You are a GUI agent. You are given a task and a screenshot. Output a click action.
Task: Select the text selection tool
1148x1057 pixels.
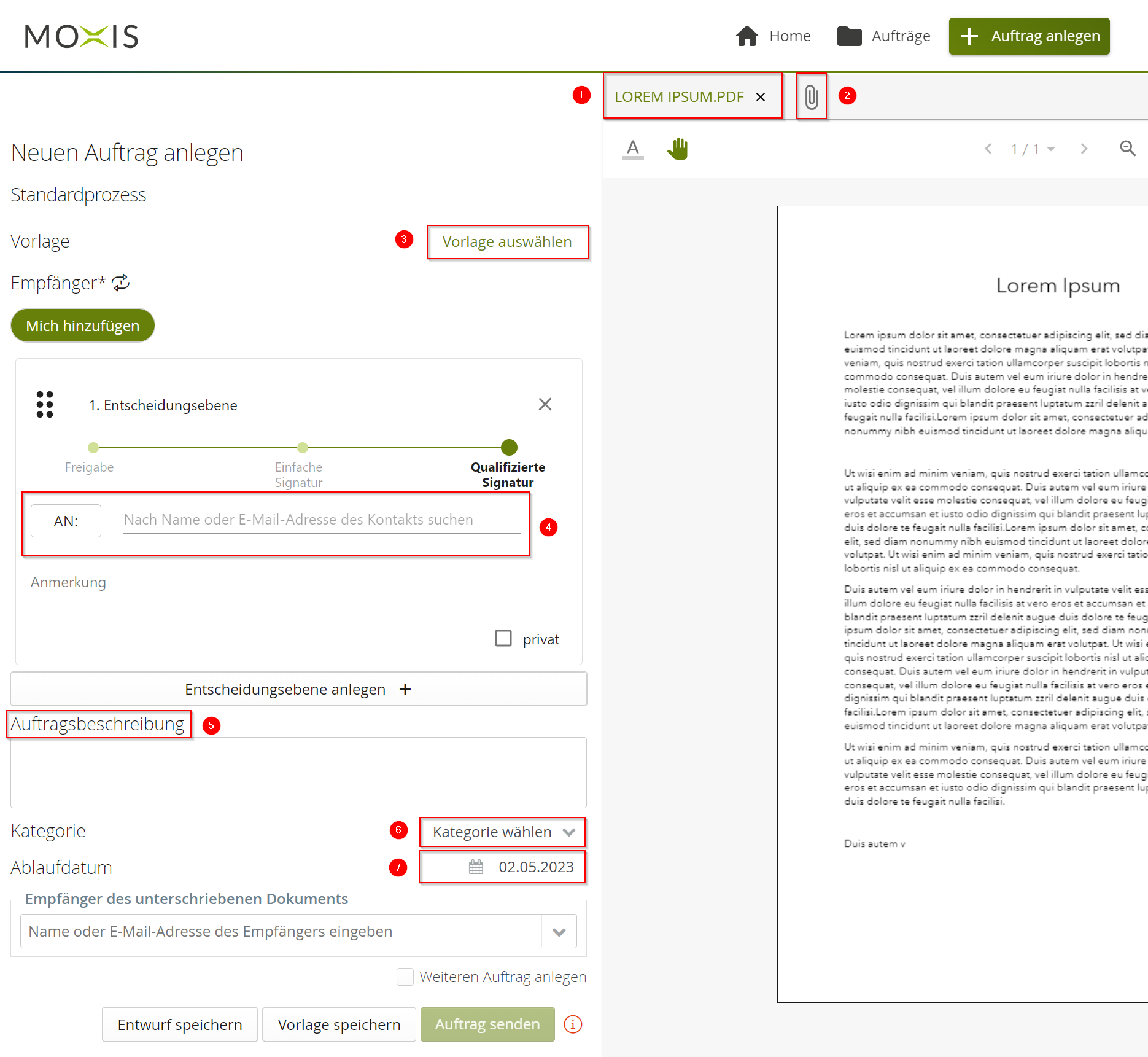click(633, 149)
